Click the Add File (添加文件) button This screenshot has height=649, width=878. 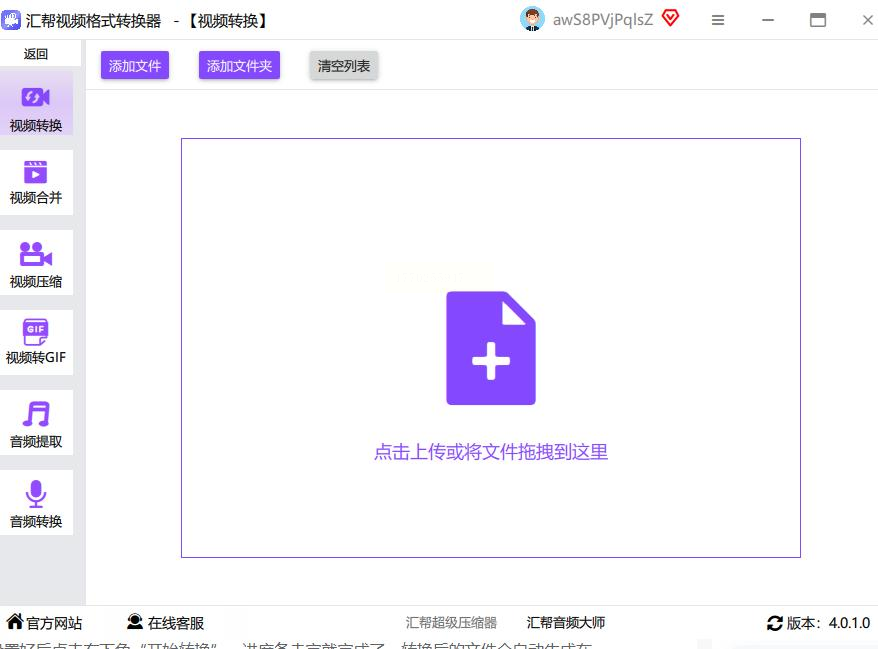pyautogui.click(x=135, y=66)
